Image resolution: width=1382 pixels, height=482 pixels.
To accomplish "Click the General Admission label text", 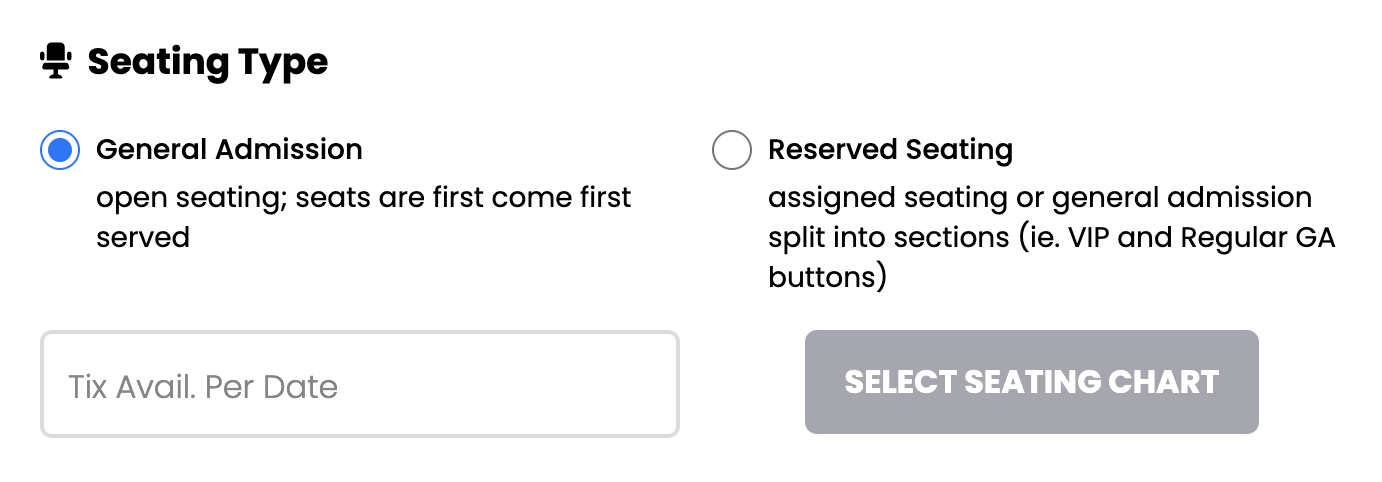I will [229, 150].
